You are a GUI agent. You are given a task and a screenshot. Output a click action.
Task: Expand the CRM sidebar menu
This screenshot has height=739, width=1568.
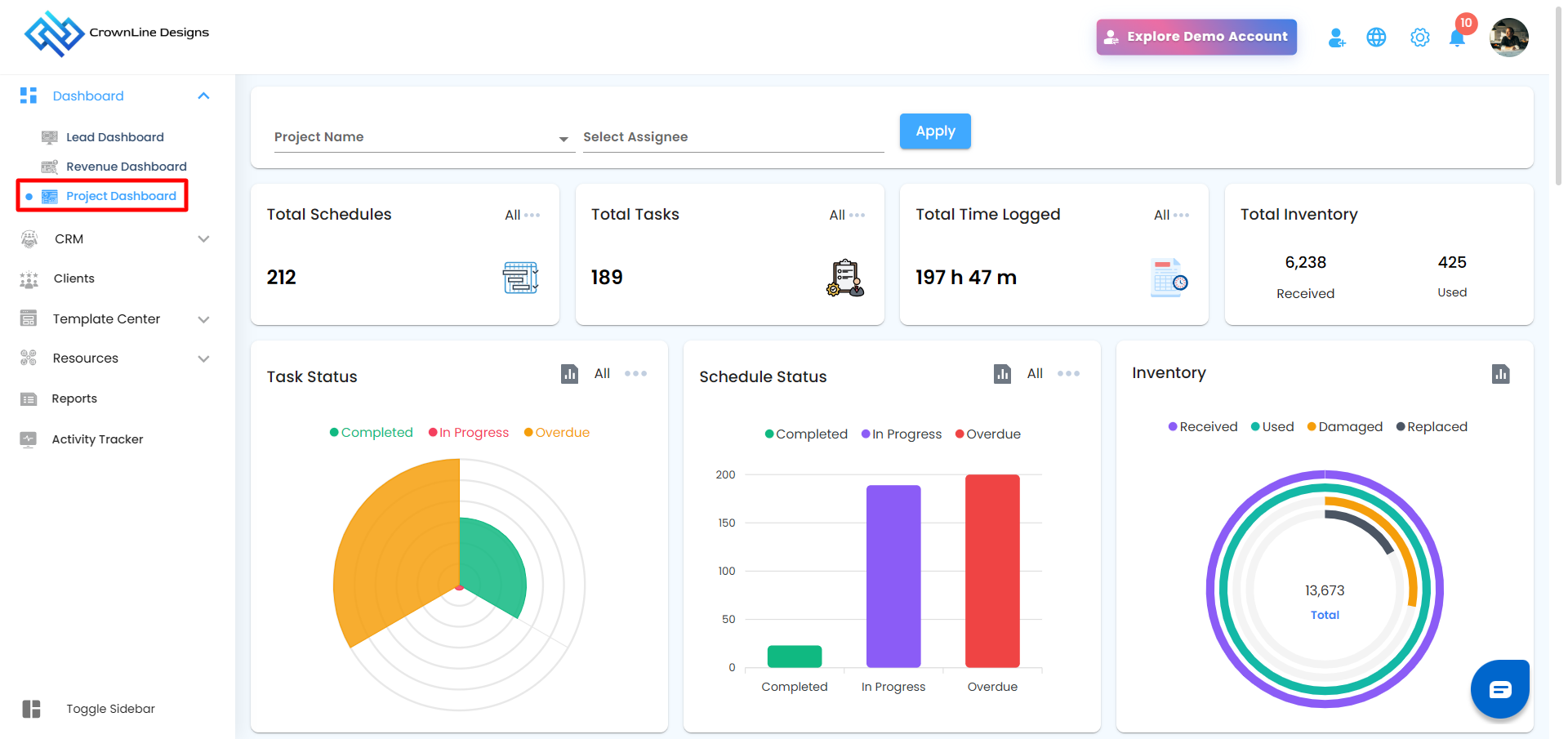pos(115,239)
